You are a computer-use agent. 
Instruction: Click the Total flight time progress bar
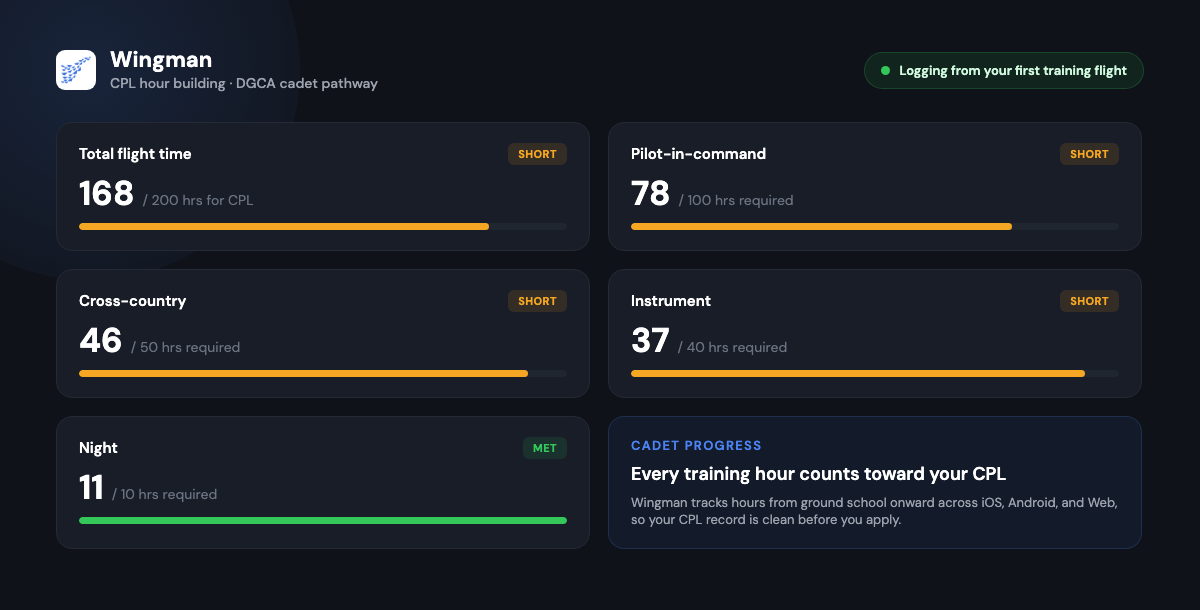pos(323,227)
